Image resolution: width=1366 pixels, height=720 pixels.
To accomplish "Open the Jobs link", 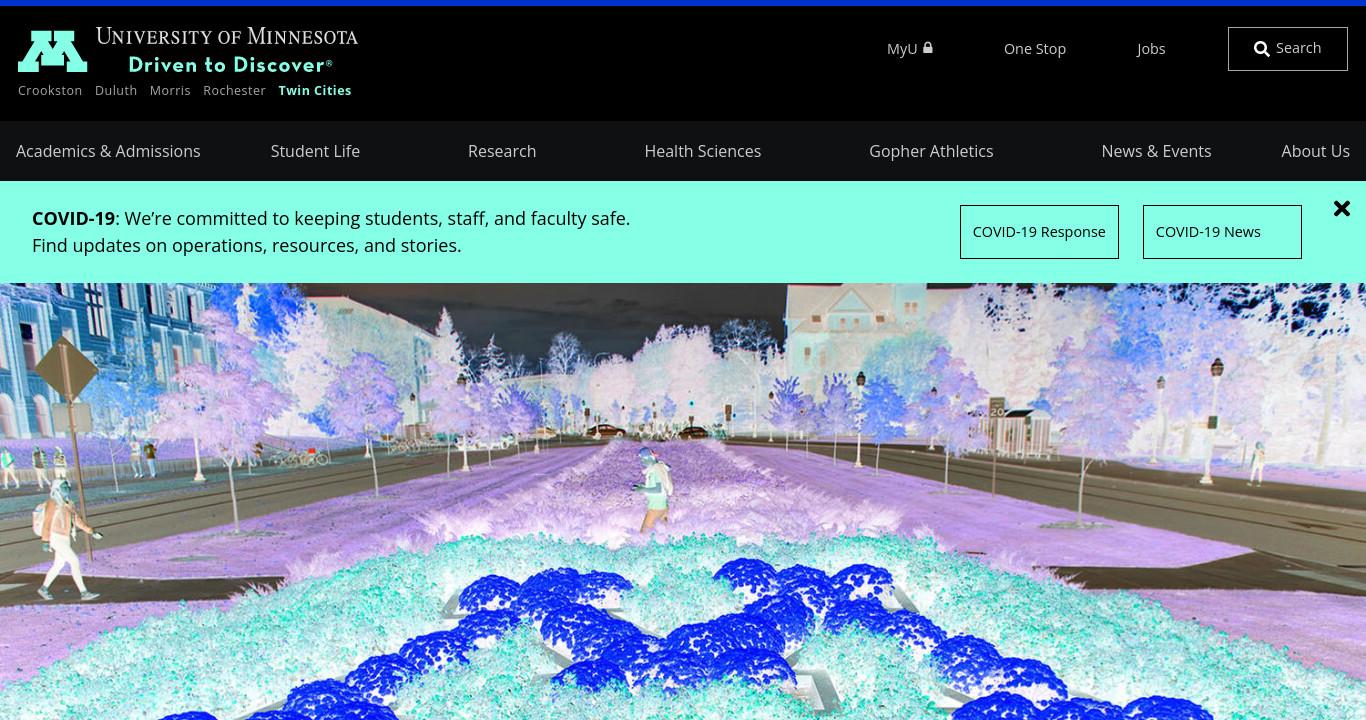I will coord(1151,49).
